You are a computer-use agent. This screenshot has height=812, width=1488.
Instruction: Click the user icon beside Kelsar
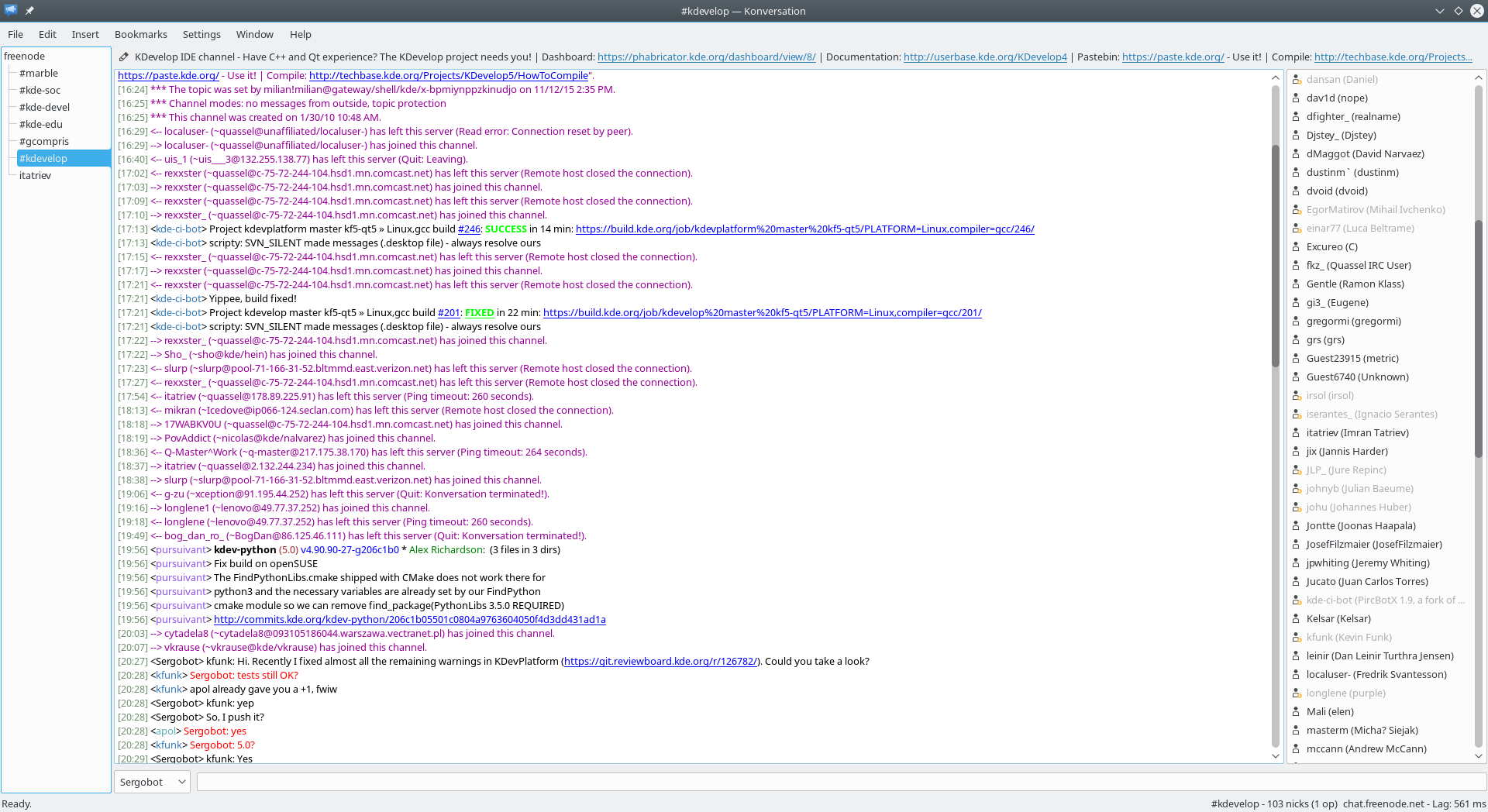[x=1297, y=619]
